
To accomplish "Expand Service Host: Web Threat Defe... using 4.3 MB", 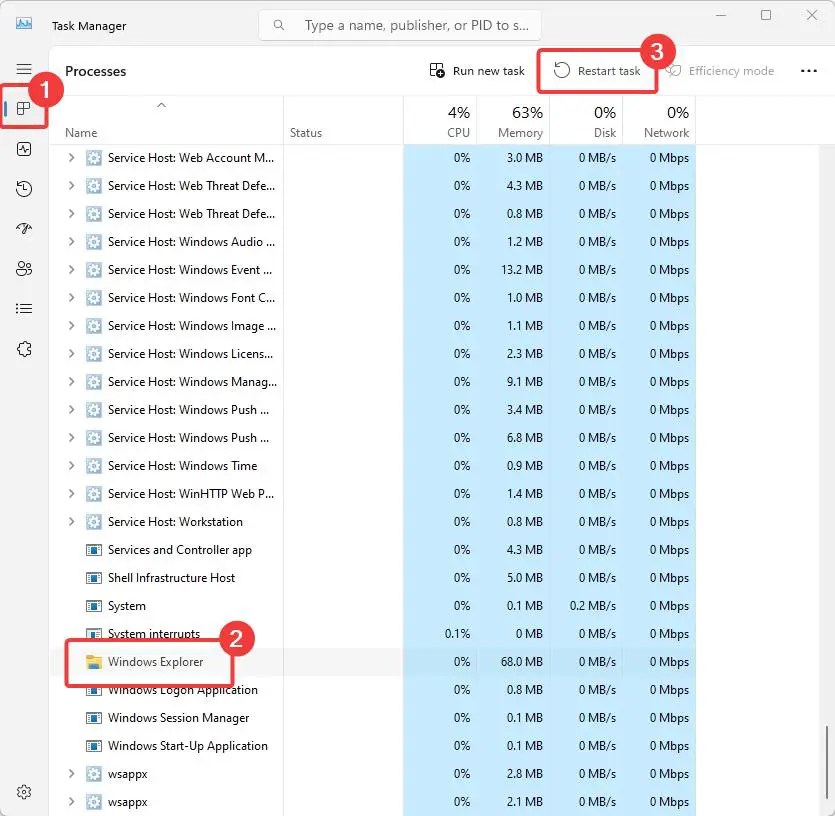I will click(71, 185).
